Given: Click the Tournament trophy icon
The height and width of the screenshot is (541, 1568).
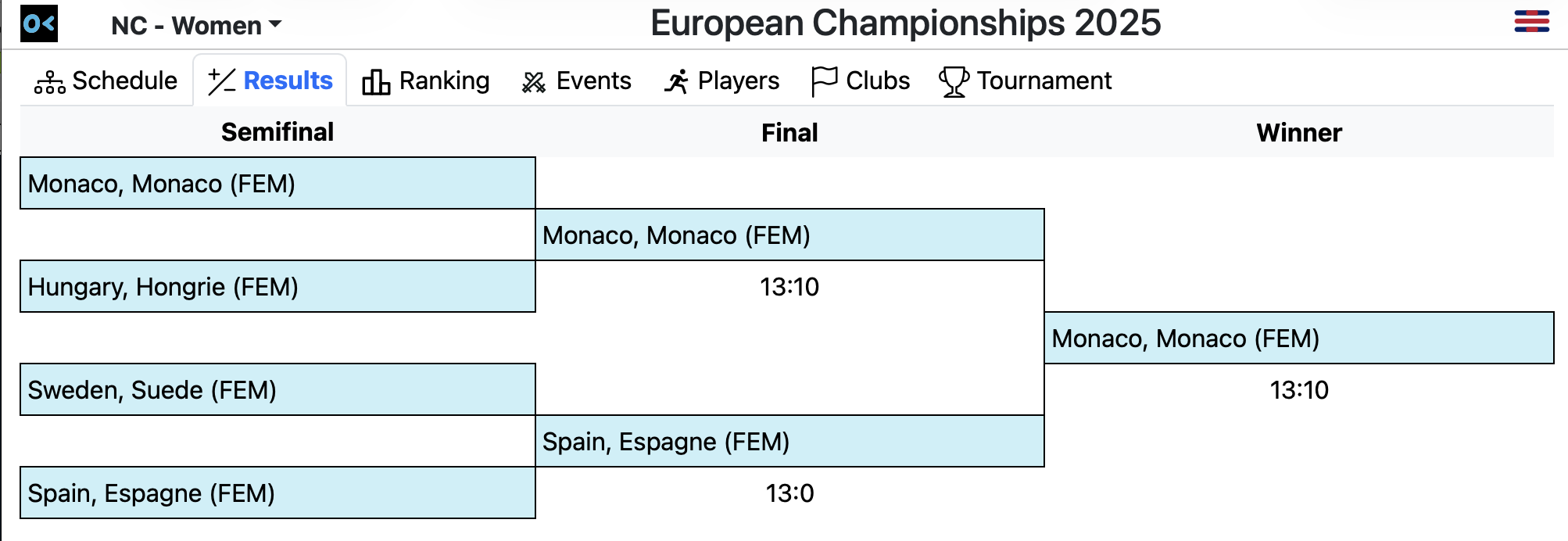Looking at the screenshot, I should [954, 81].
